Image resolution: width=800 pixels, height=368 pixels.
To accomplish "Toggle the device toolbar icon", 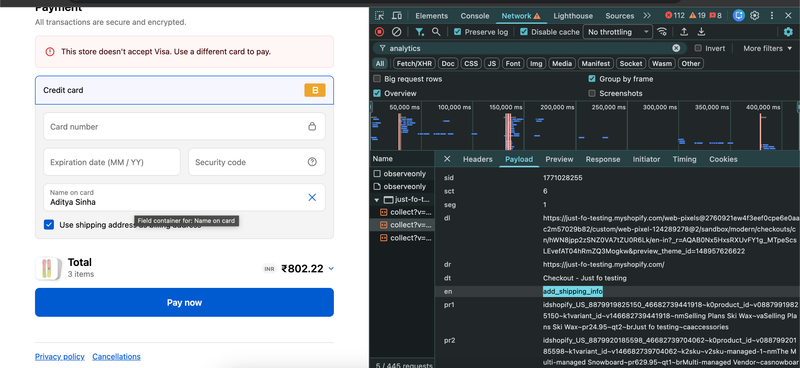I will point(396,16).
